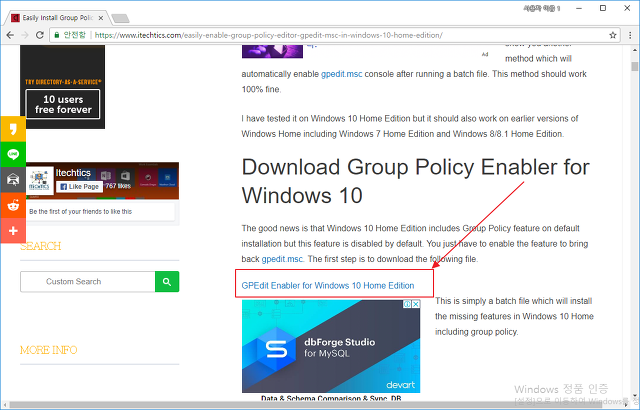Open the Itechtics Facebook page title
Screen dimensions: 640x410
click(x=73, y=173)
